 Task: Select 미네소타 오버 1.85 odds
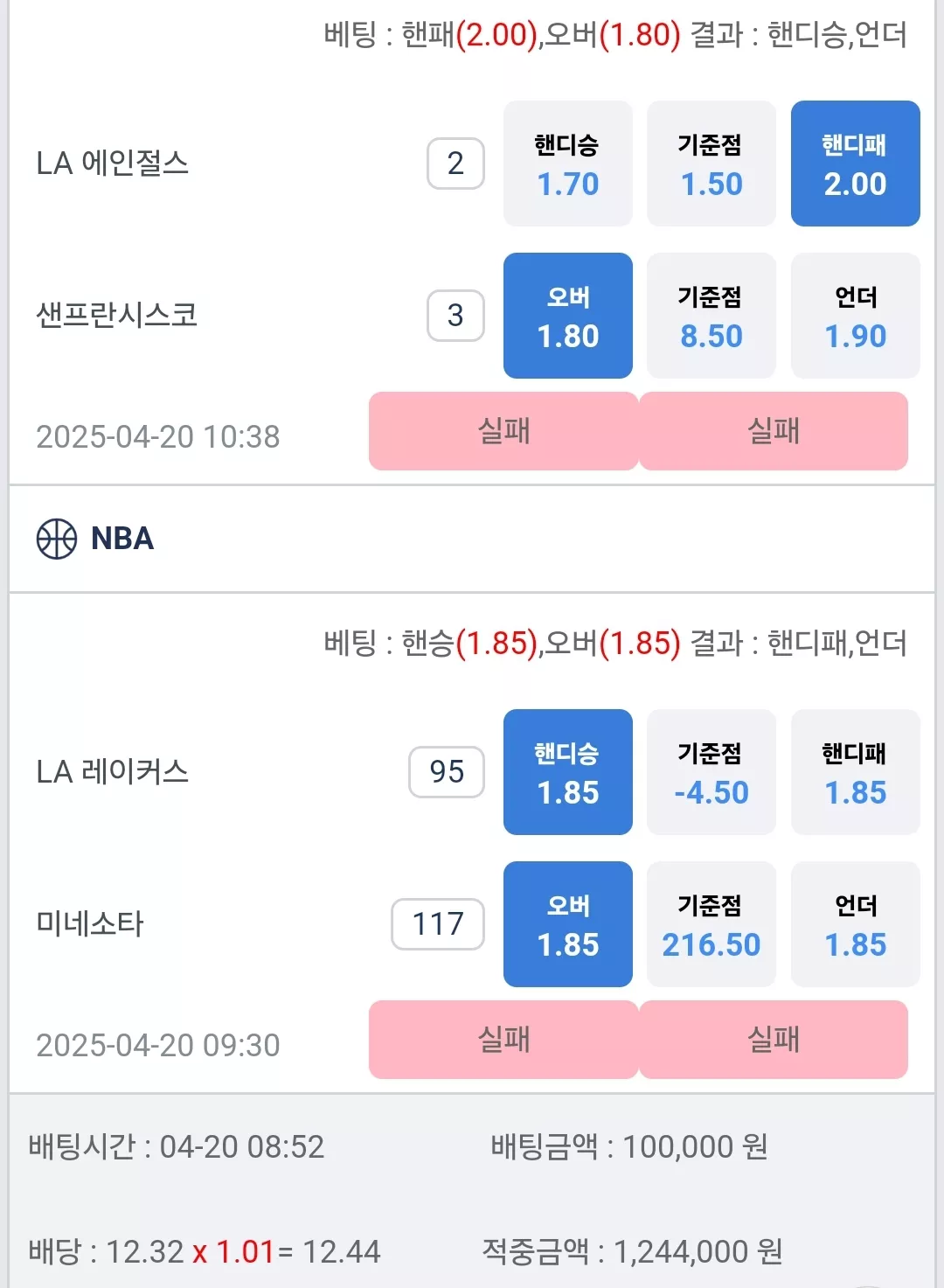point(568,924)
